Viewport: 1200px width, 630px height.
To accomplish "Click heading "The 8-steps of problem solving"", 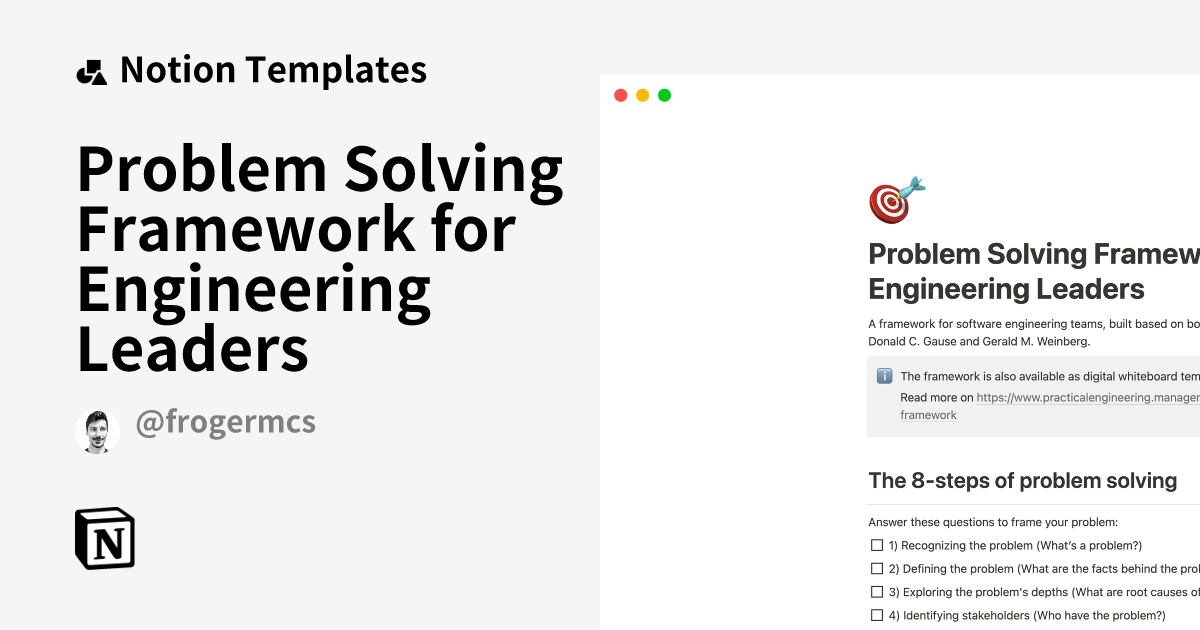I will tap(1022, 481).
